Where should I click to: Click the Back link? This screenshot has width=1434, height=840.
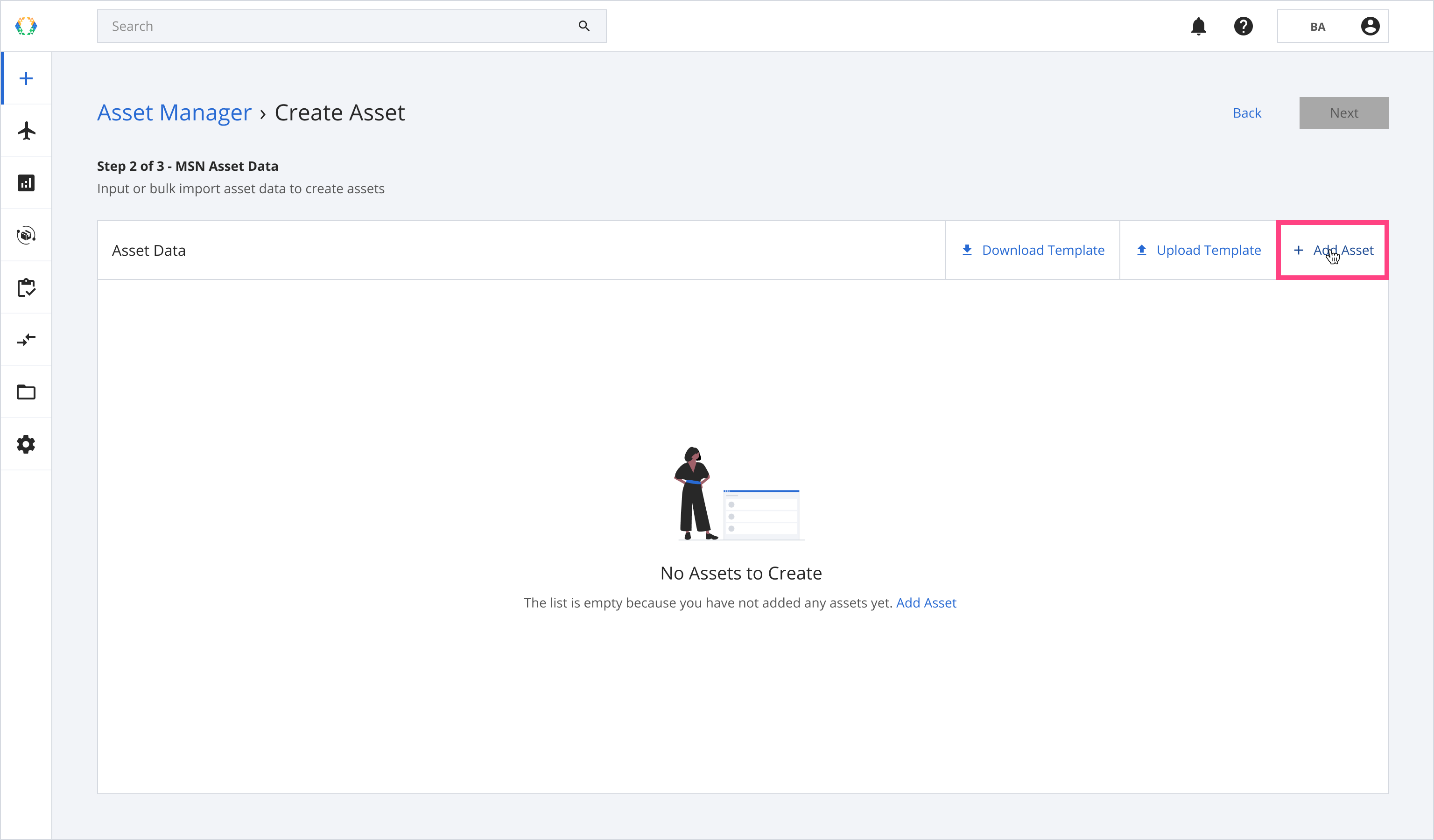tap(1247, 113)
